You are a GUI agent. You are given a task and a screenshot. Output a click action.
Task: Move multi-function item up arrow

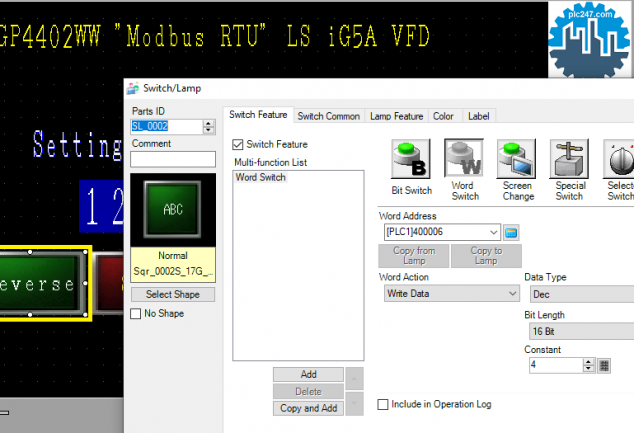click(x=354, y=378)
